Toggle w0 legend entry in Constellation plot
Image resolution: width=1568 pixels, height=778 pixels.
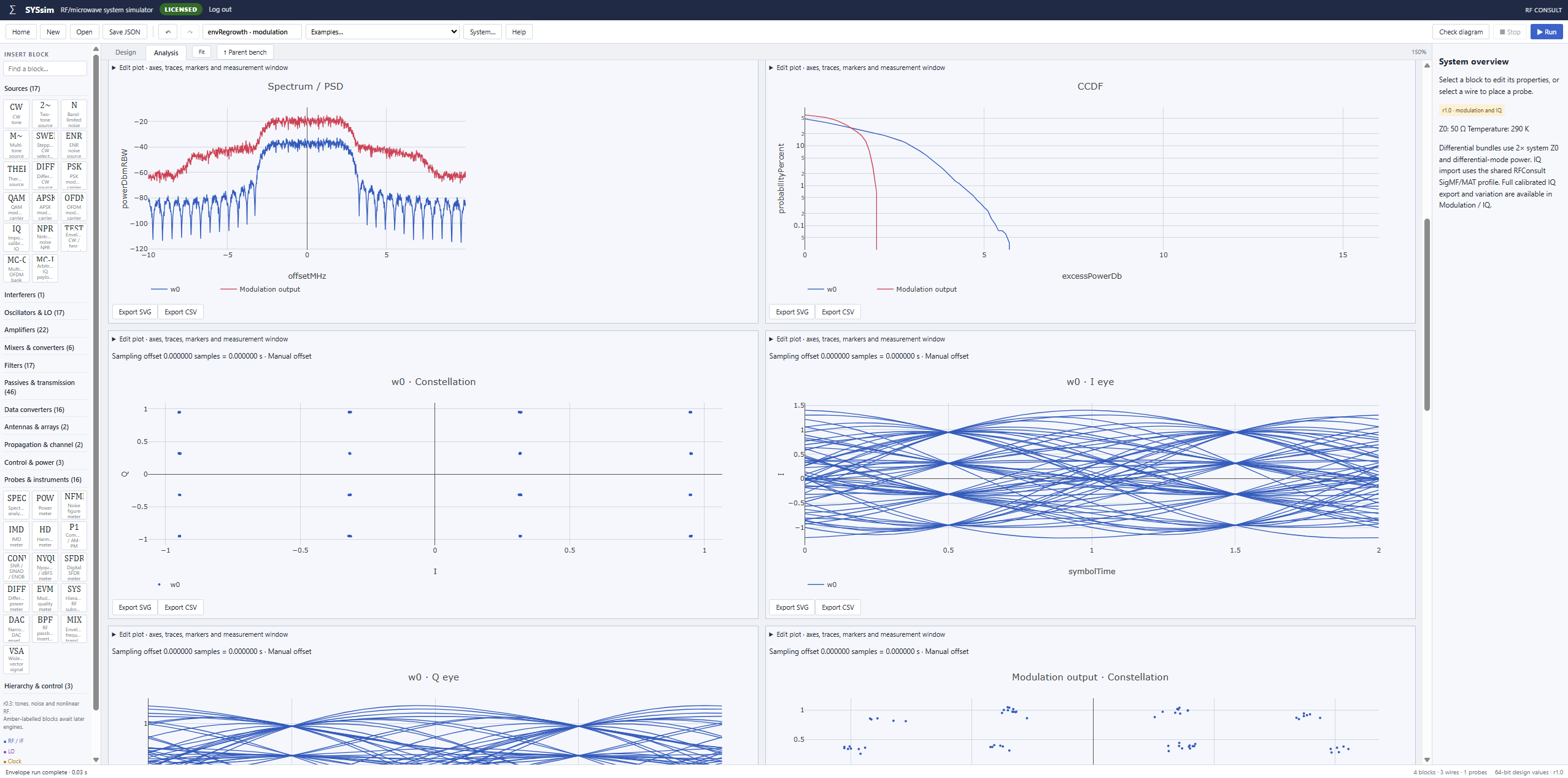click(x=169, y=585)
